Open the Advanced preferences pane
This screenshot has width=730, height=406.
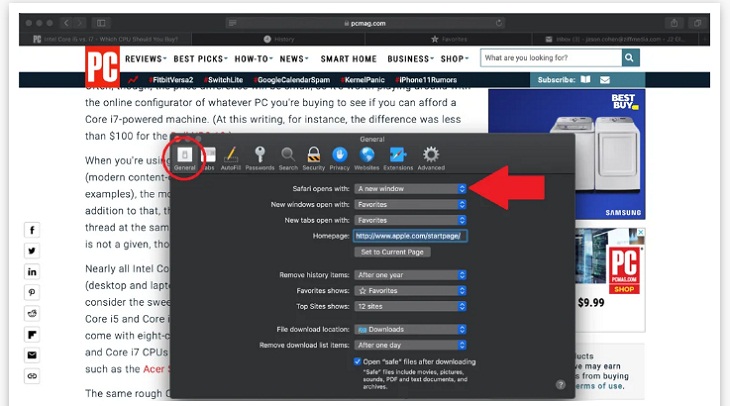(x=431, y=158)
